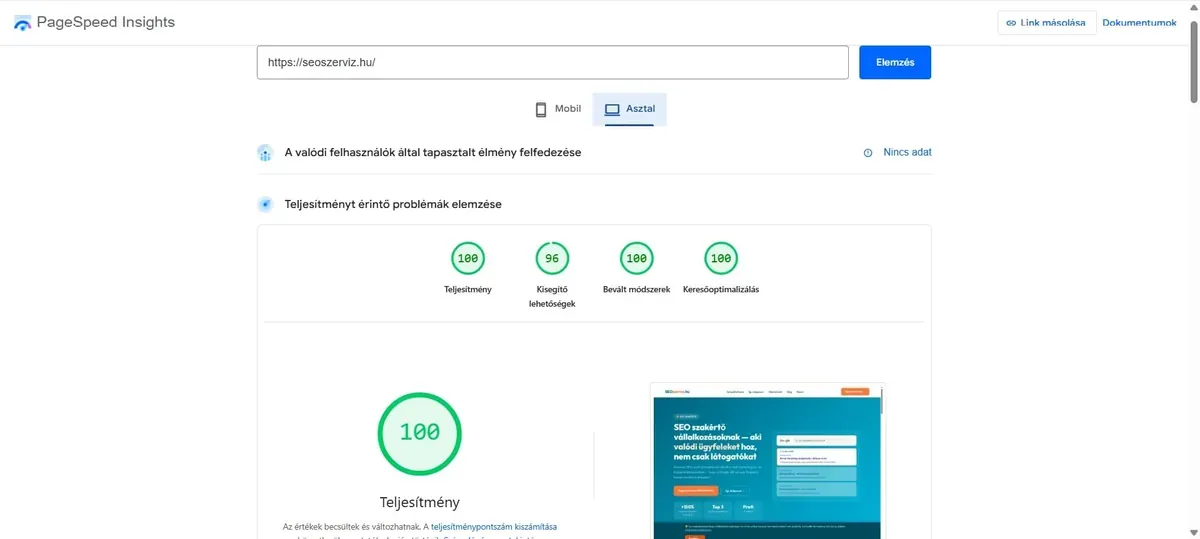Copy link with Link másolása button

pyautogui.click(x=1045, y=23)
